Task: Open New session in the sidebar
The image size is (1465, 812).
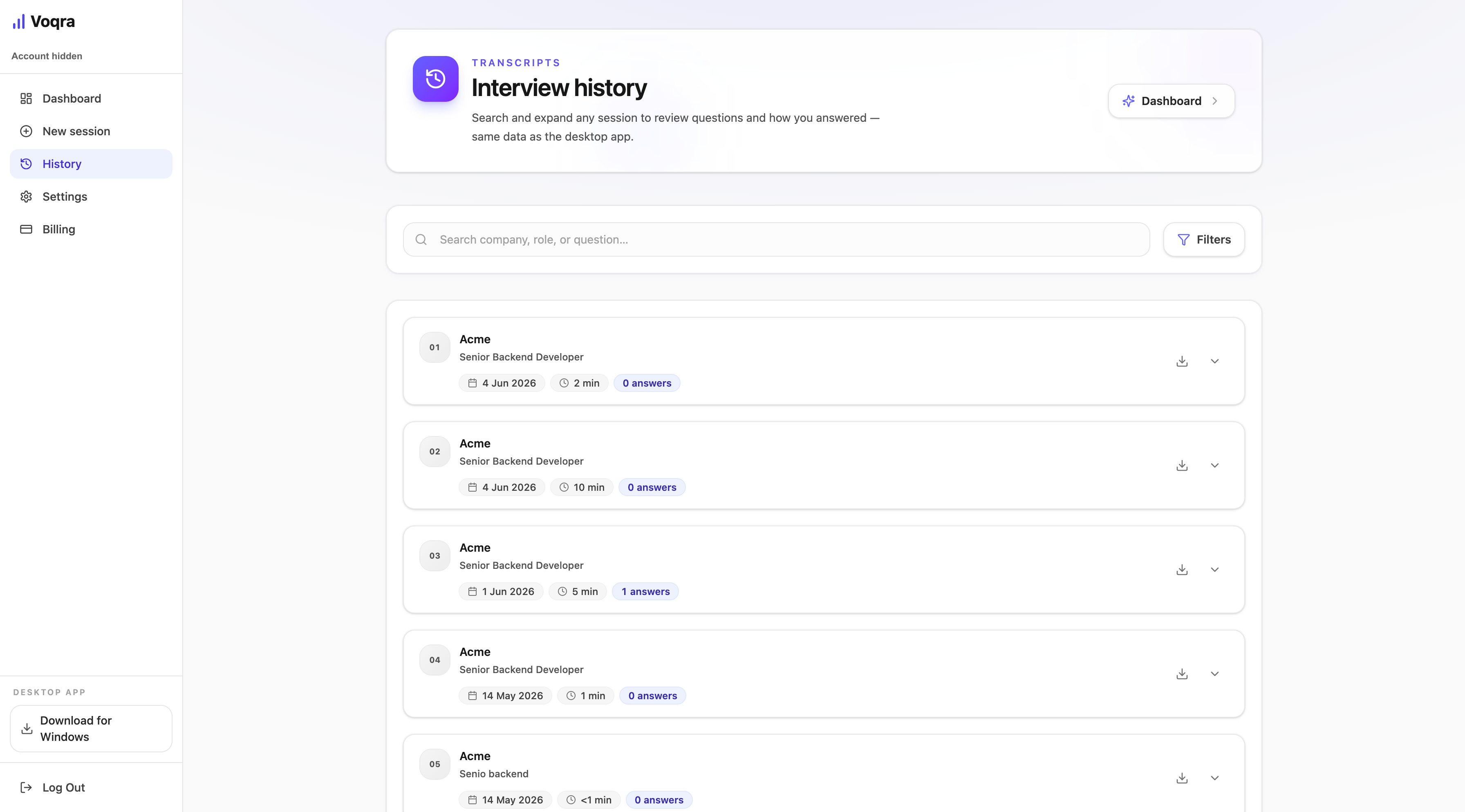Action: point(91,131)
